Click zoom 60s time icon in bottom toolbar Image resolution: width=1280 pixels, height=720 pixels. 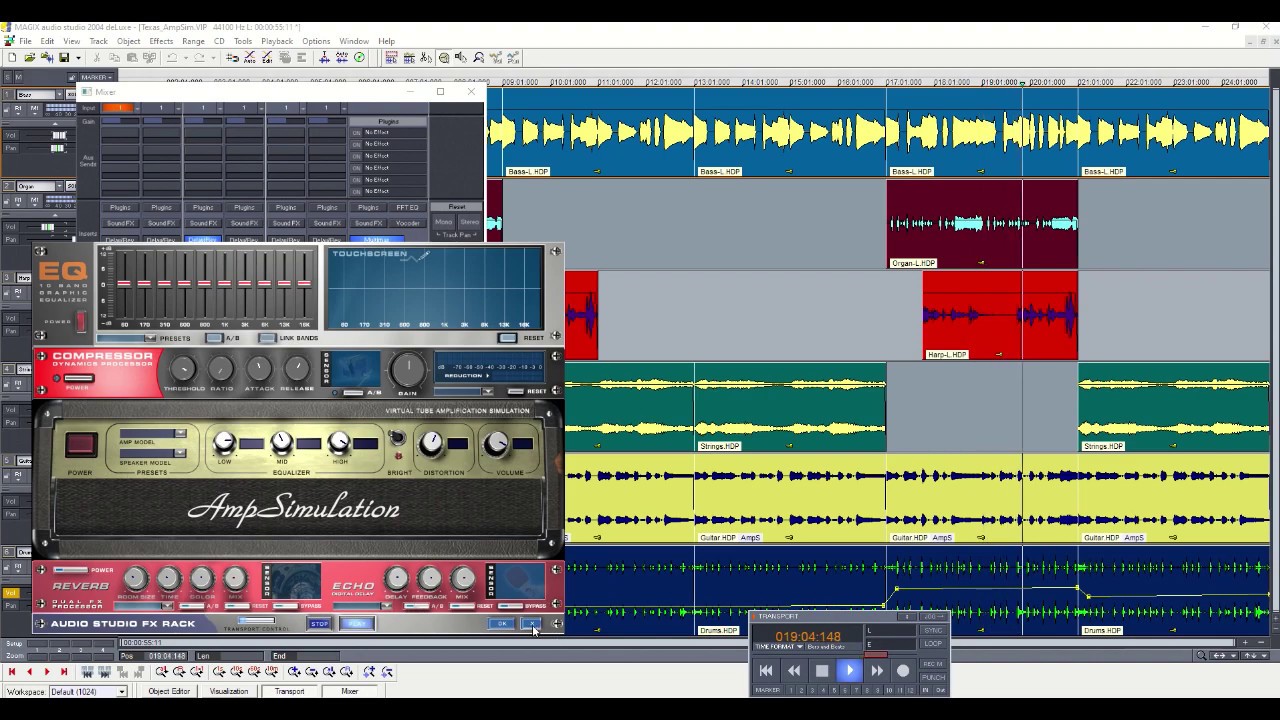point(254,672)
